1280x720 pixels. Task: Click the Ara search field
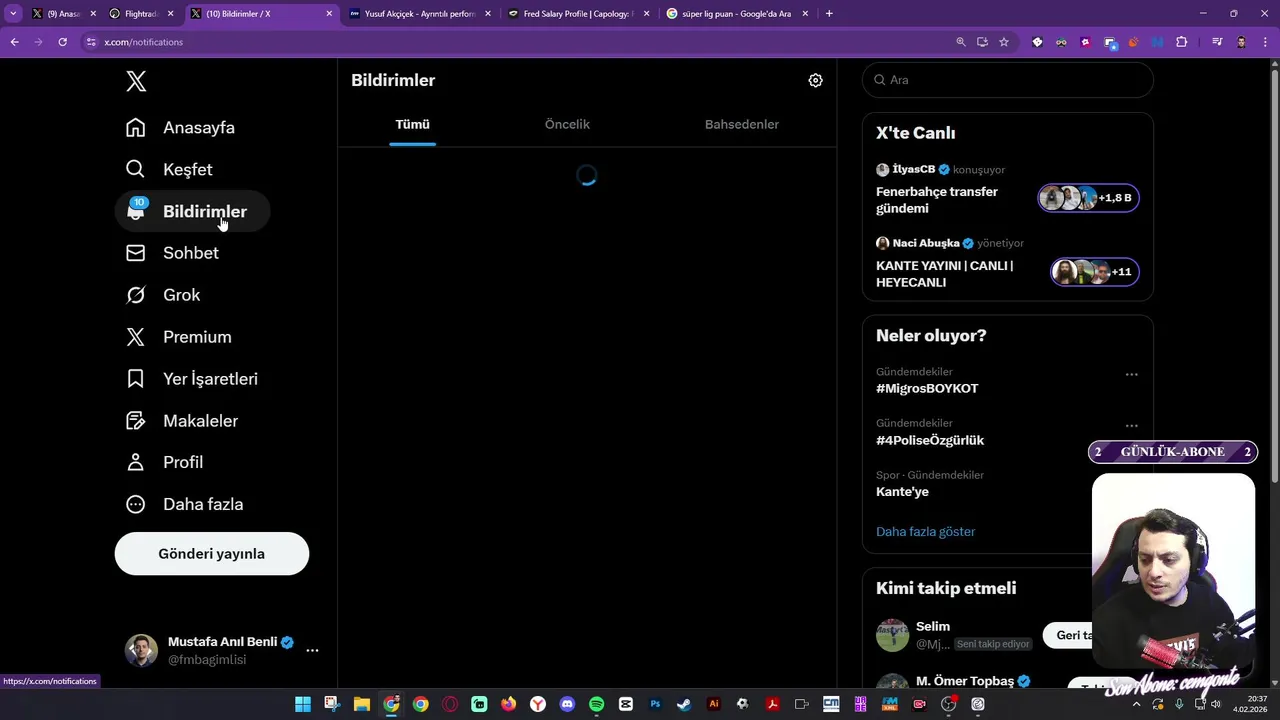(1008, 80)
